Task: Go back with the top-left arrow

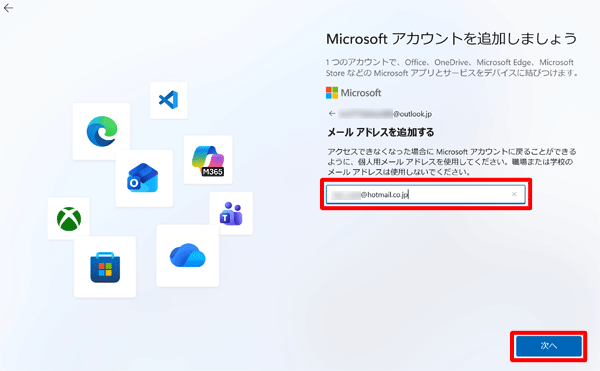Action: click(8, 8)
